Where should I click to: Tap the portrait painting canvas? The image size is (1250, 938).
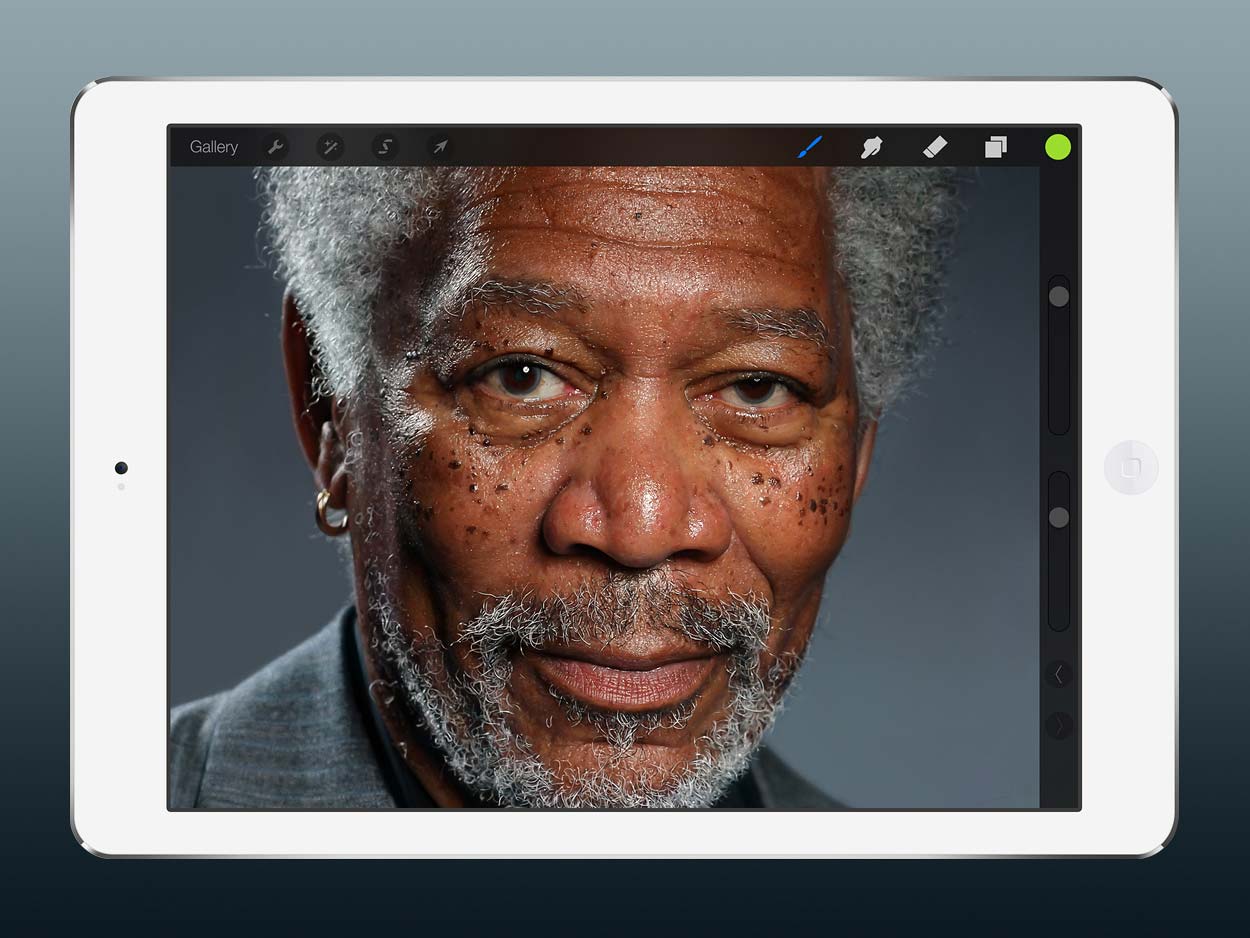[x=604, y=487]
